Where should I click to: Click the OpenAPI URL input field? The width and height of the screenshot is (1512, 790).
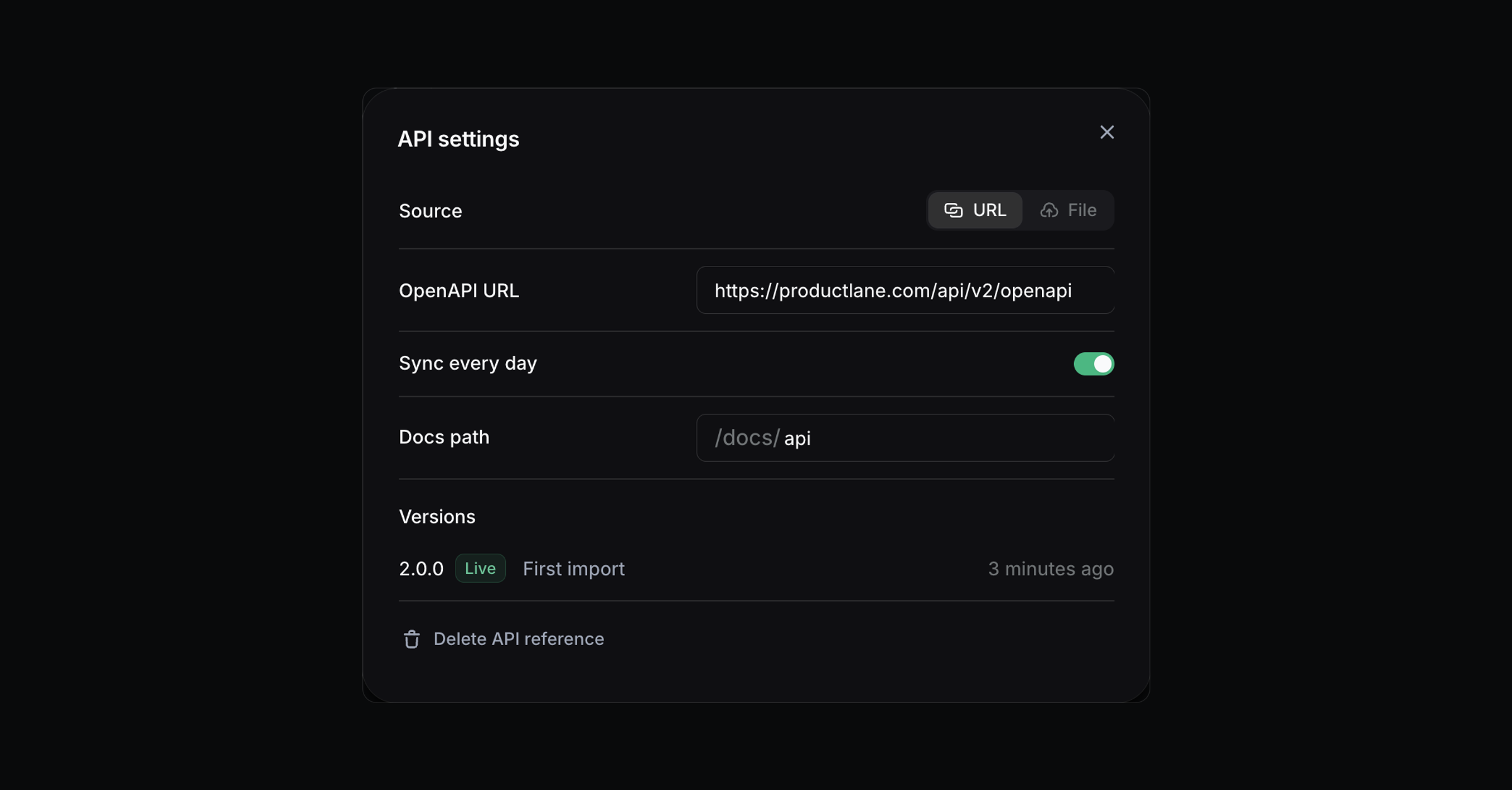905,290
